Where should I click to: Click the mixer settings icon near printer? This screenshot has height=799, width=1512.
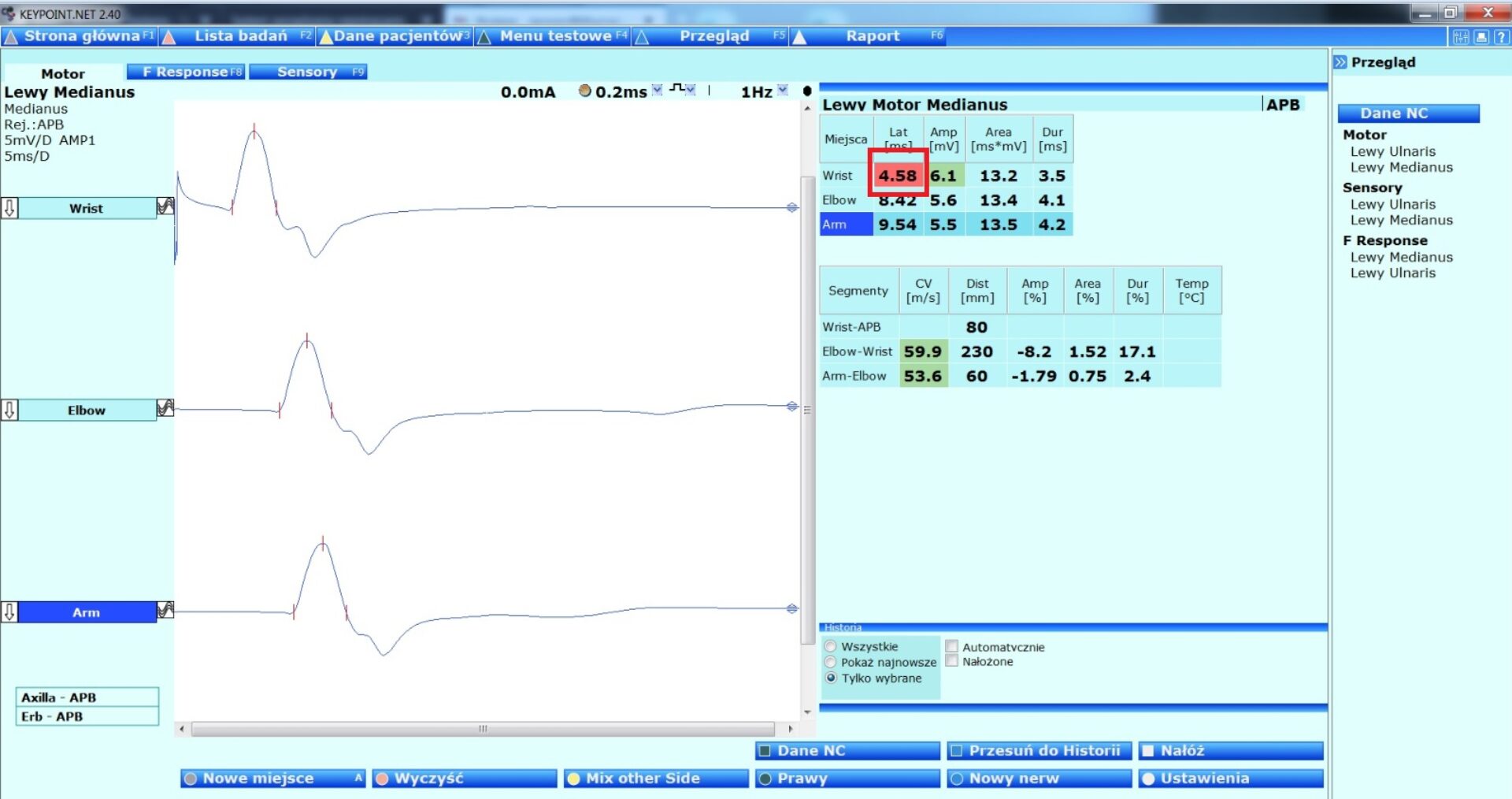[1461, 37]
